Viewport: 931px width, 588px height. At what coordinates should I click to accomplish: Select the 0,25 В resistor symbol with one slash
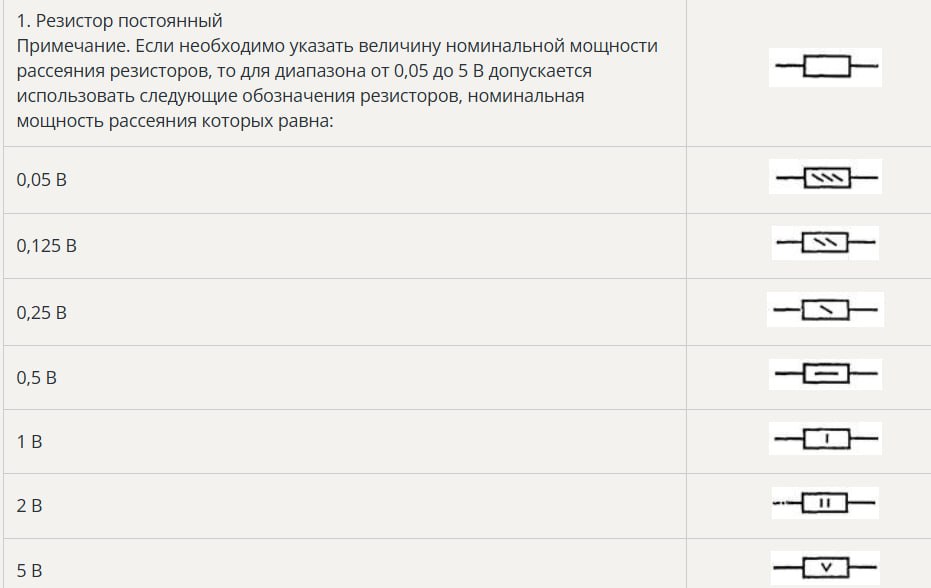tap(825, 309)
